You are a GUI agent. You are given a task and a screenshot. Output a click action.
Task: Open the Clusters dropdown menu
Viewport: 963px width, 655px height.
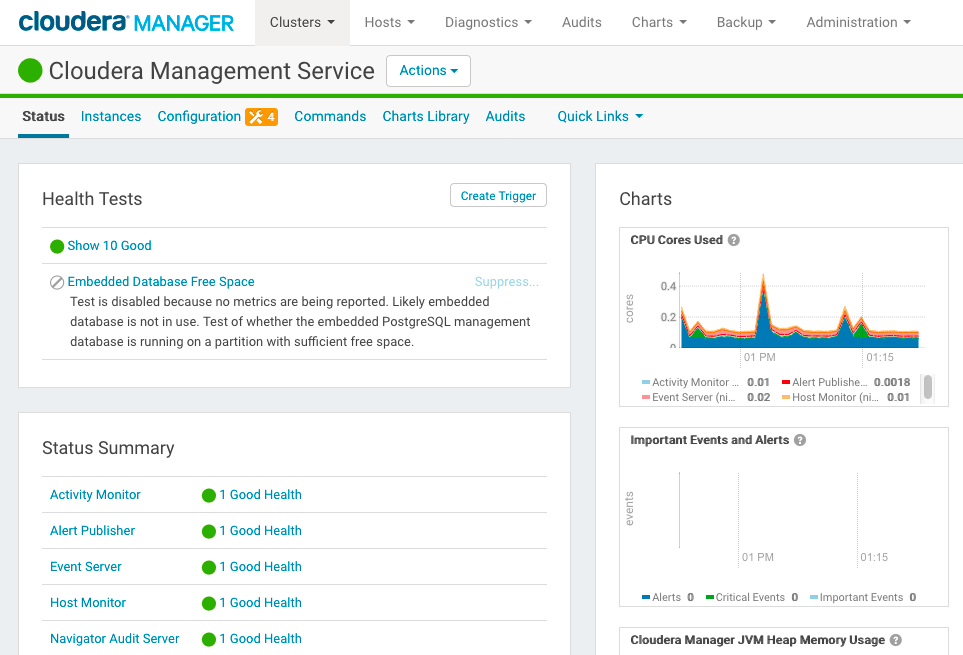pyautogui.click(x=302, y=22)
